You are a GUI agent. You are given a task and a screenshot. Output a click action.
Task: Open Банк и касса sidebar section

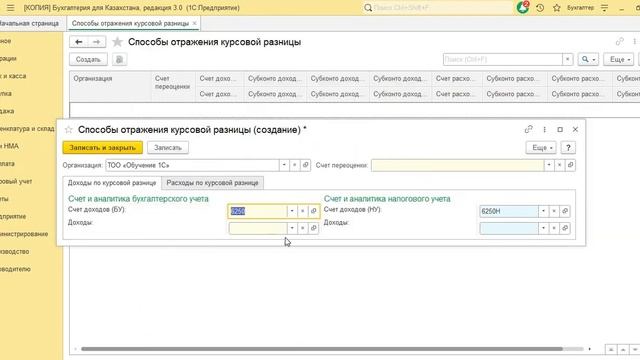tap(13, 76)
